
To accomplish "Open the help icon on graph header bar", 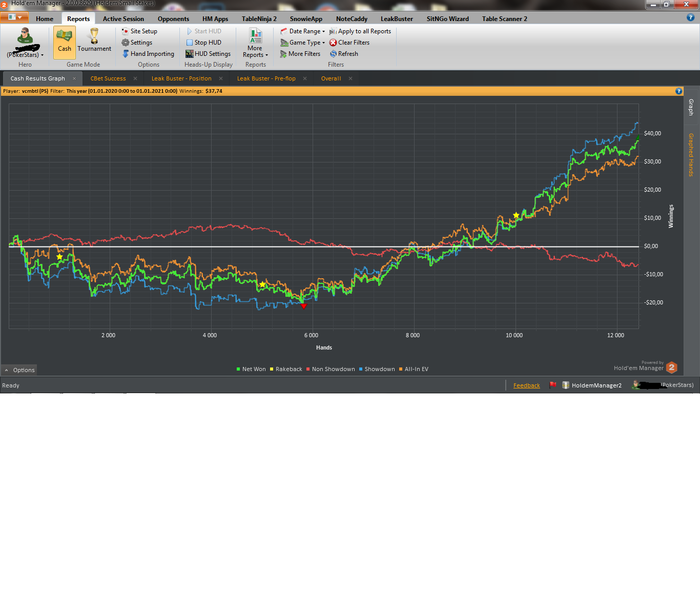I will pyautogui.click(x=679, y=91).
